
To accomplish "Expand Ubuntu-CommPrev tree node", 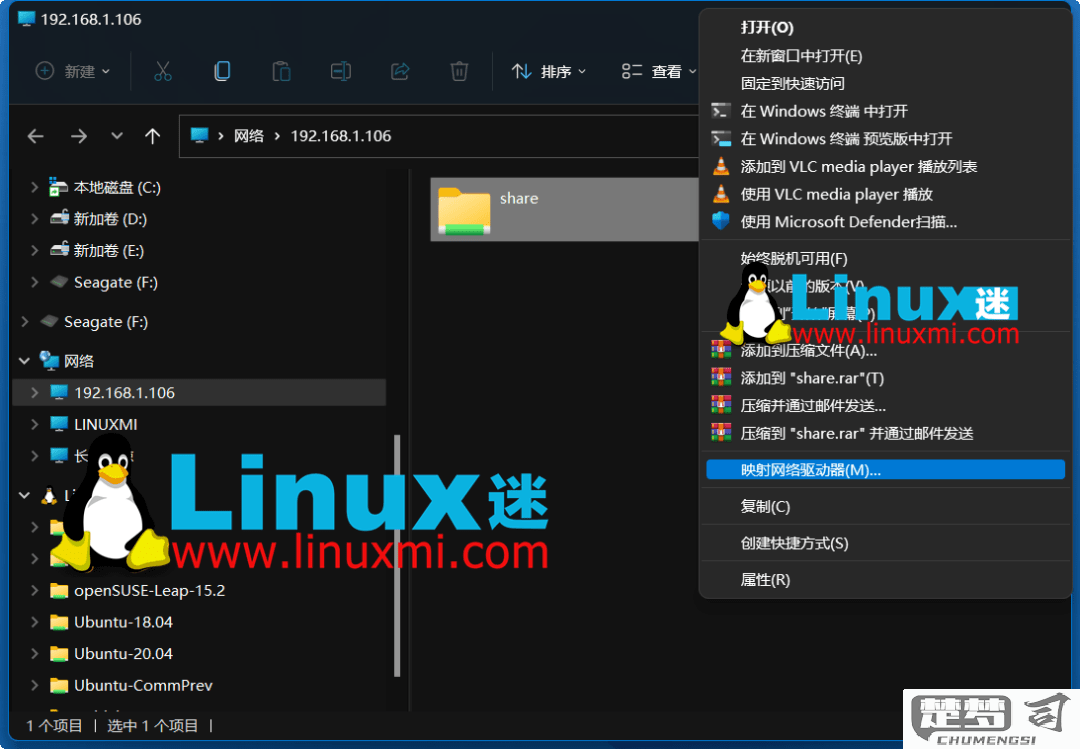I will click(x=34, y=685).
